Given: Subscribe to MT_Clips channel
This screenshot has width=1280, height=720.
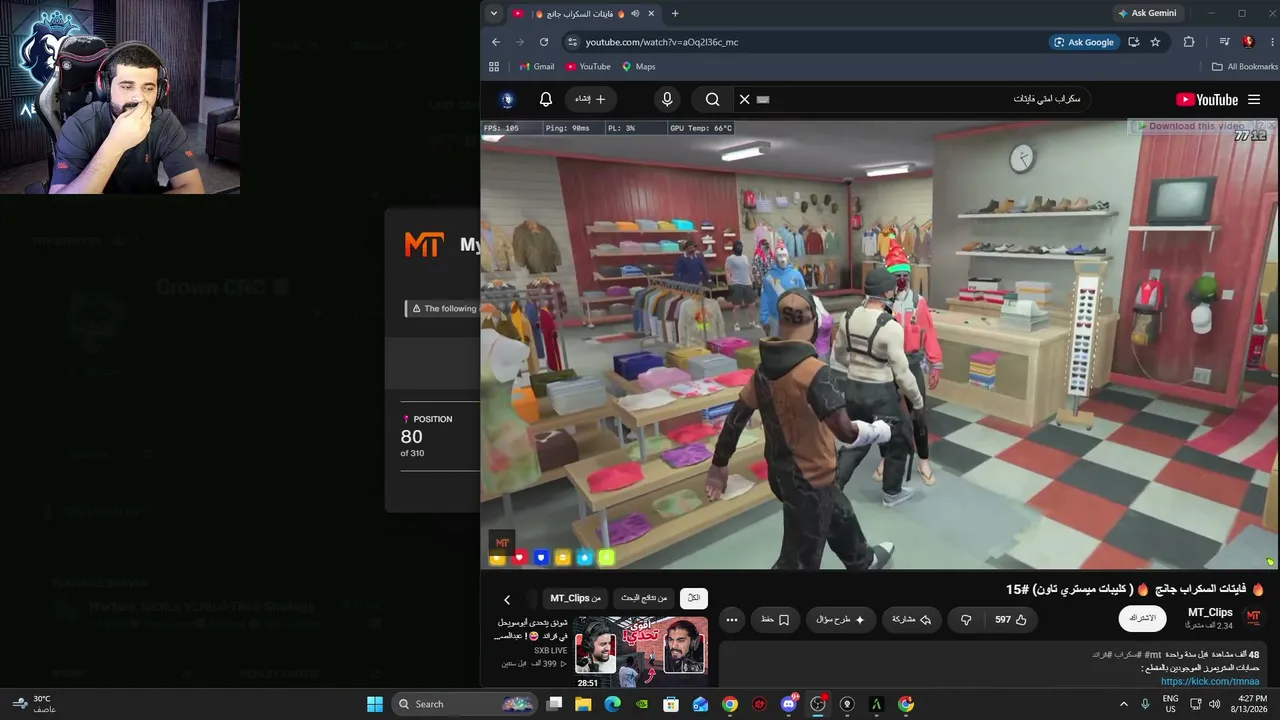Looking at the screenshot, I should 1143,618.
